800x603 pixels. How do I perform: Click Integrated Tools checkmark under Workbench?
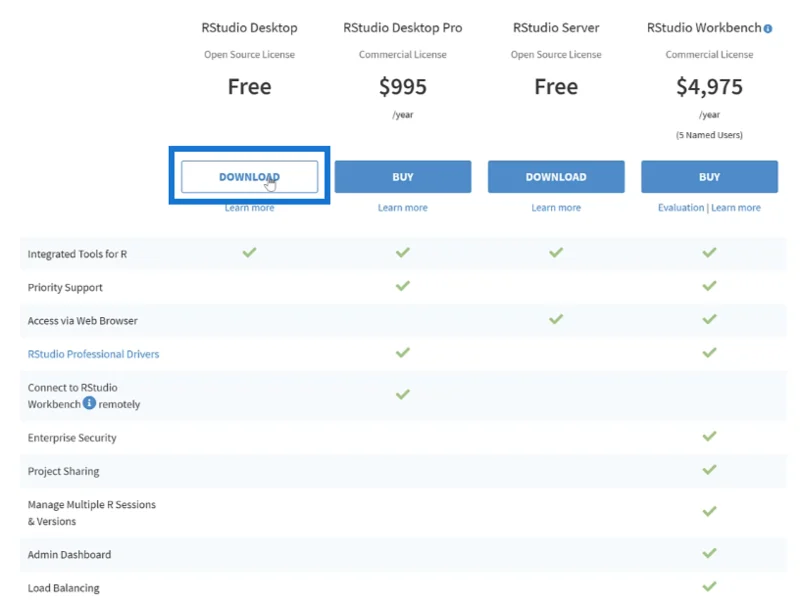(709, 253)
